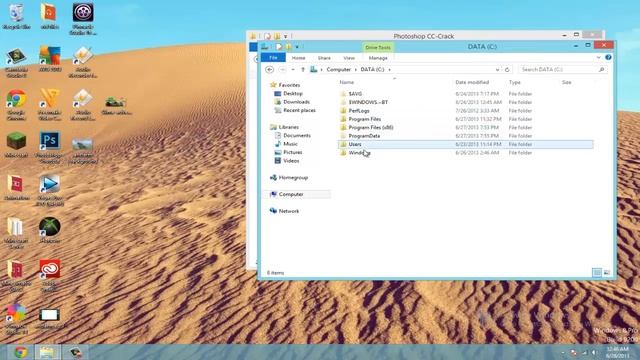Select Computer in the navigation pane

(291, 194)
